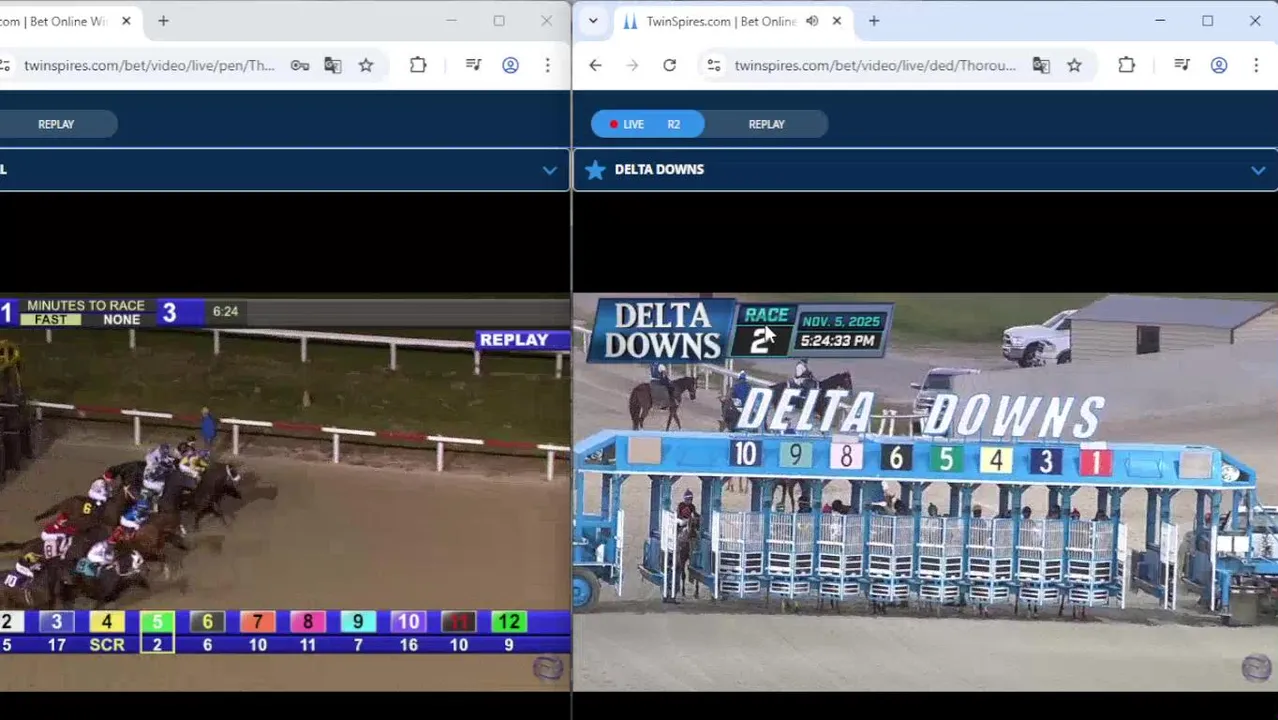
Task: Close the TwinSpires tab in right window
Action: pos(837,21)
